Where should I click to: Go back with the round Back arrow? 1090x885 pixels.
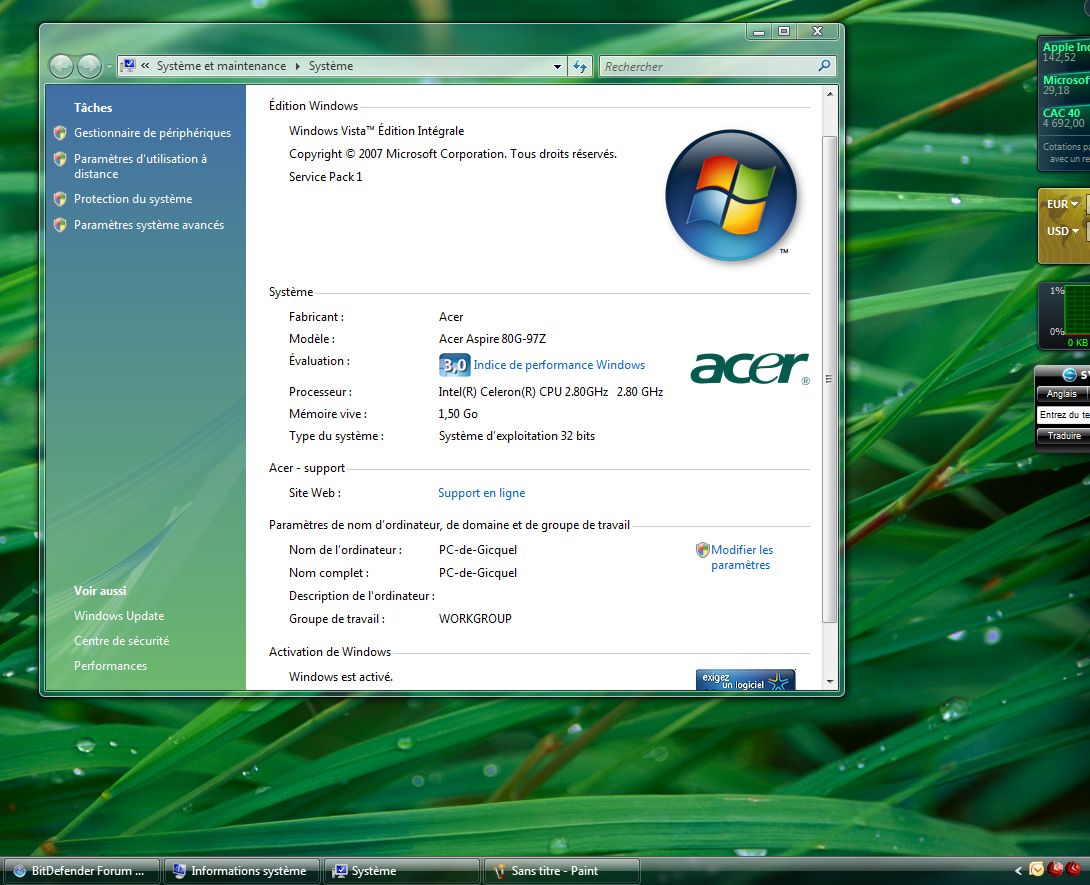coord(61,66)
